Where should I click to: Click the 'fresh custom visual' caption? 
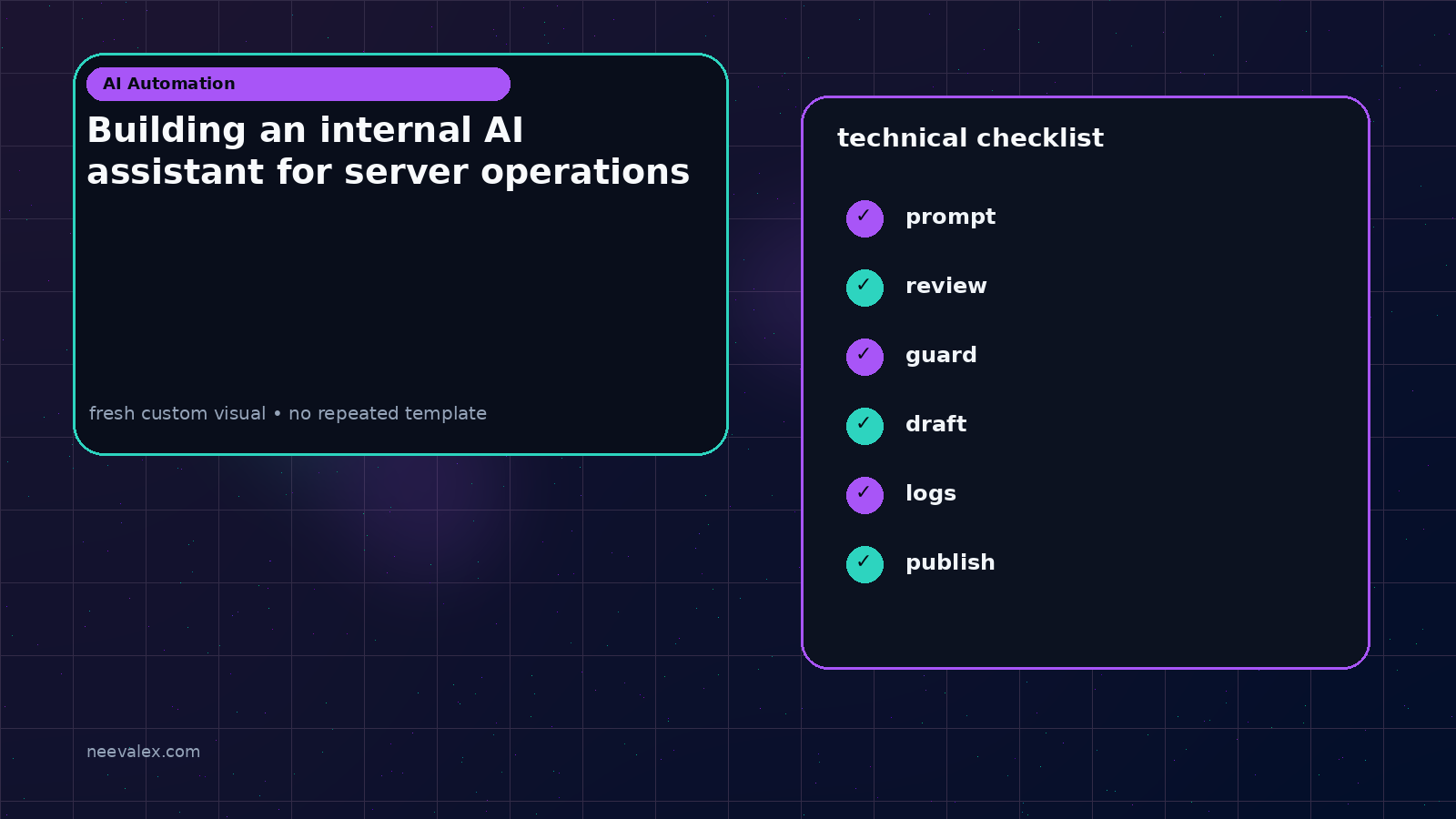pos(288,413)
